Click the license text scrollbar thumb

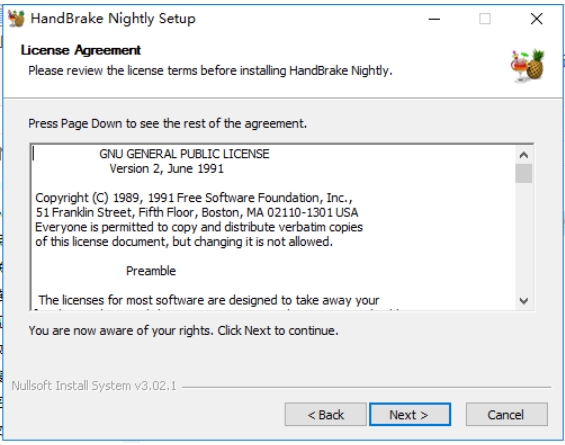[x=524, y=173]
